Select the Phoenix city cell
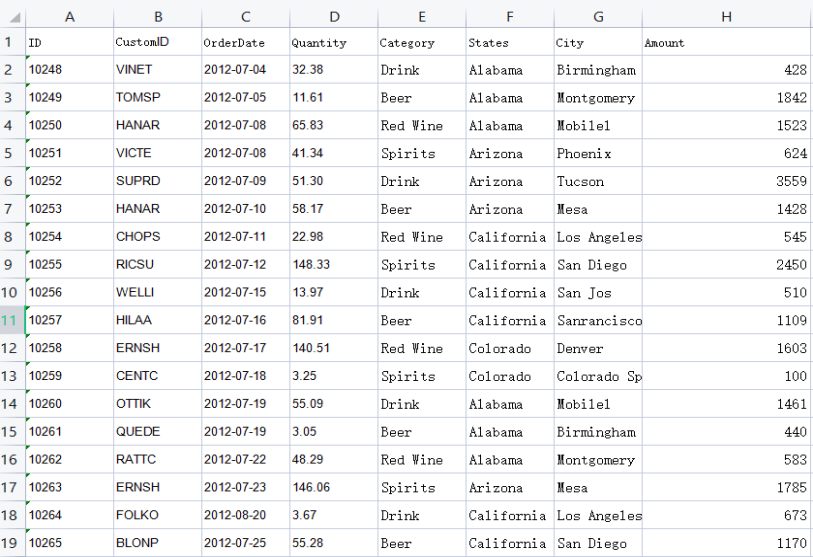This screenshot has width=813, height=557. (597, 154)
